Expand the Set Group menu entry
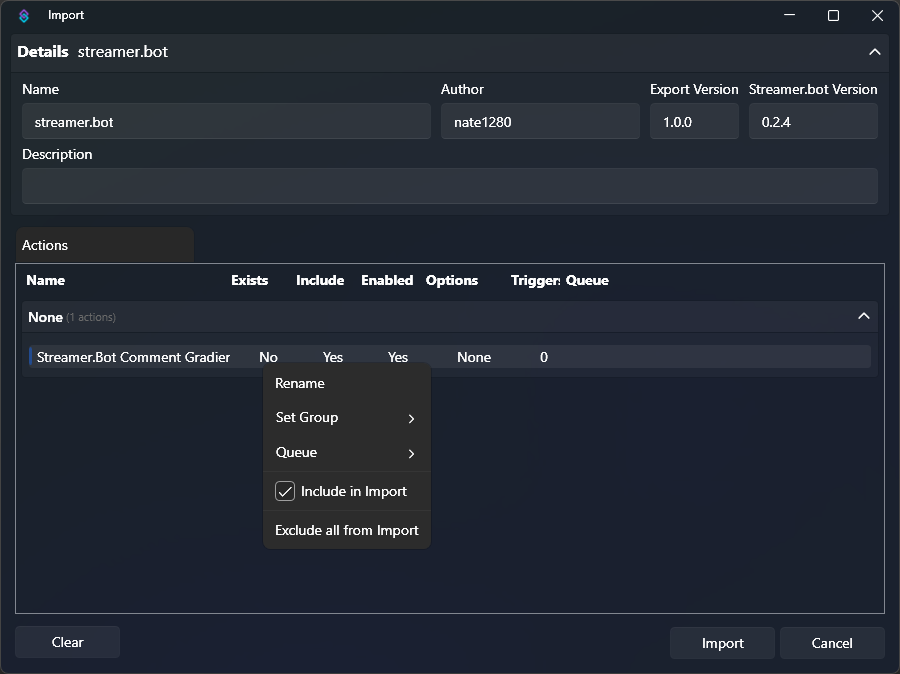This screenshot has width=900, height=674. click(x=305, y=417)
